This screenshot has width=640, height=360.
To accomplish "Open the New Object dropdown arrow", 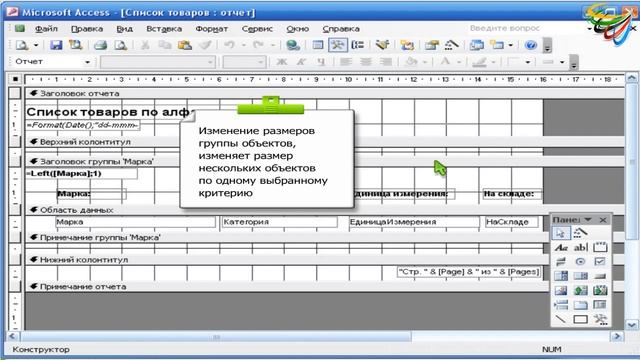I will coord(511,45).
